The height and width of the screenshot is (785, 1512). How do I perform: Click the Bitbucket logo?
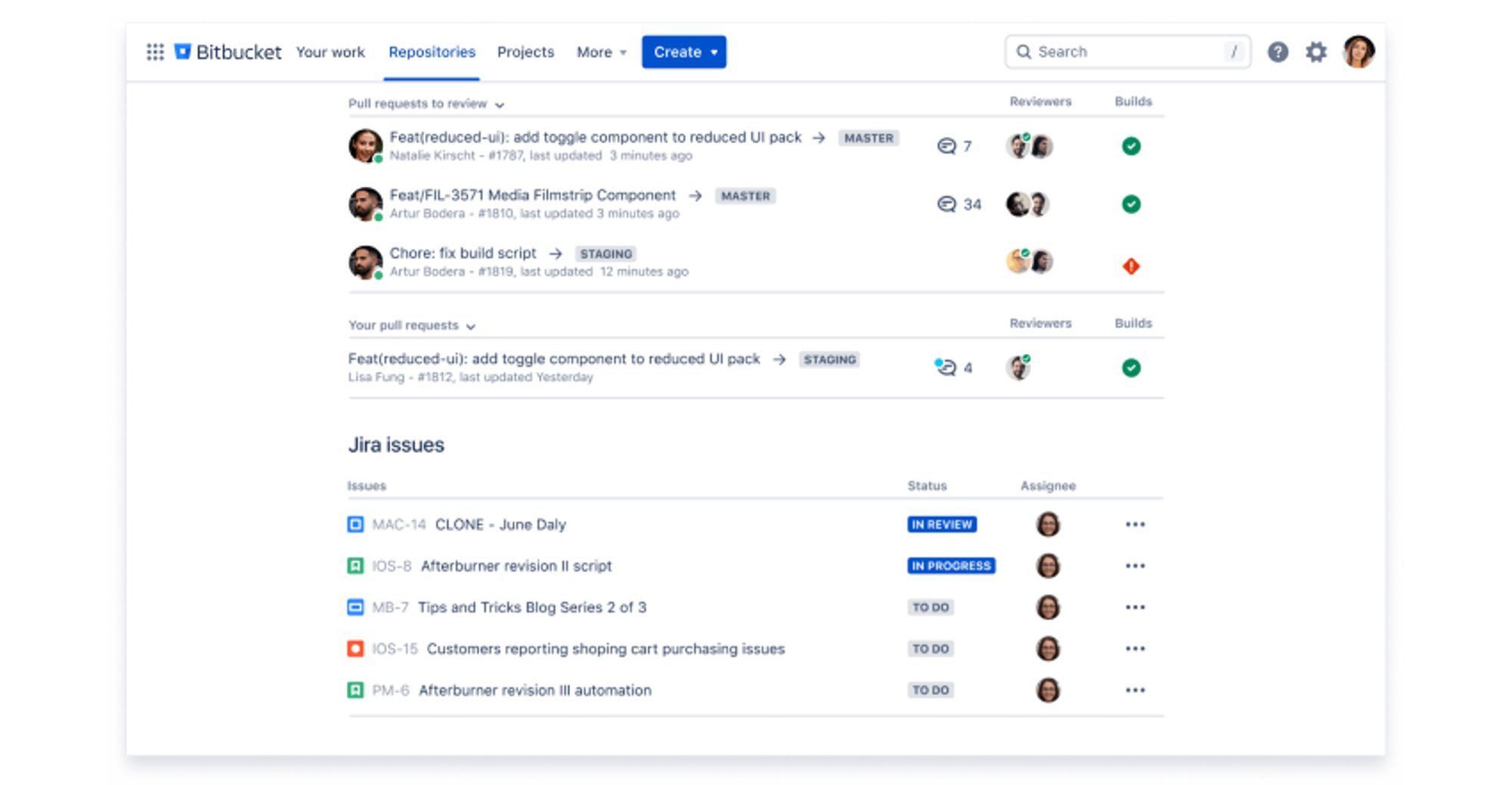click(x=228, y=52)
